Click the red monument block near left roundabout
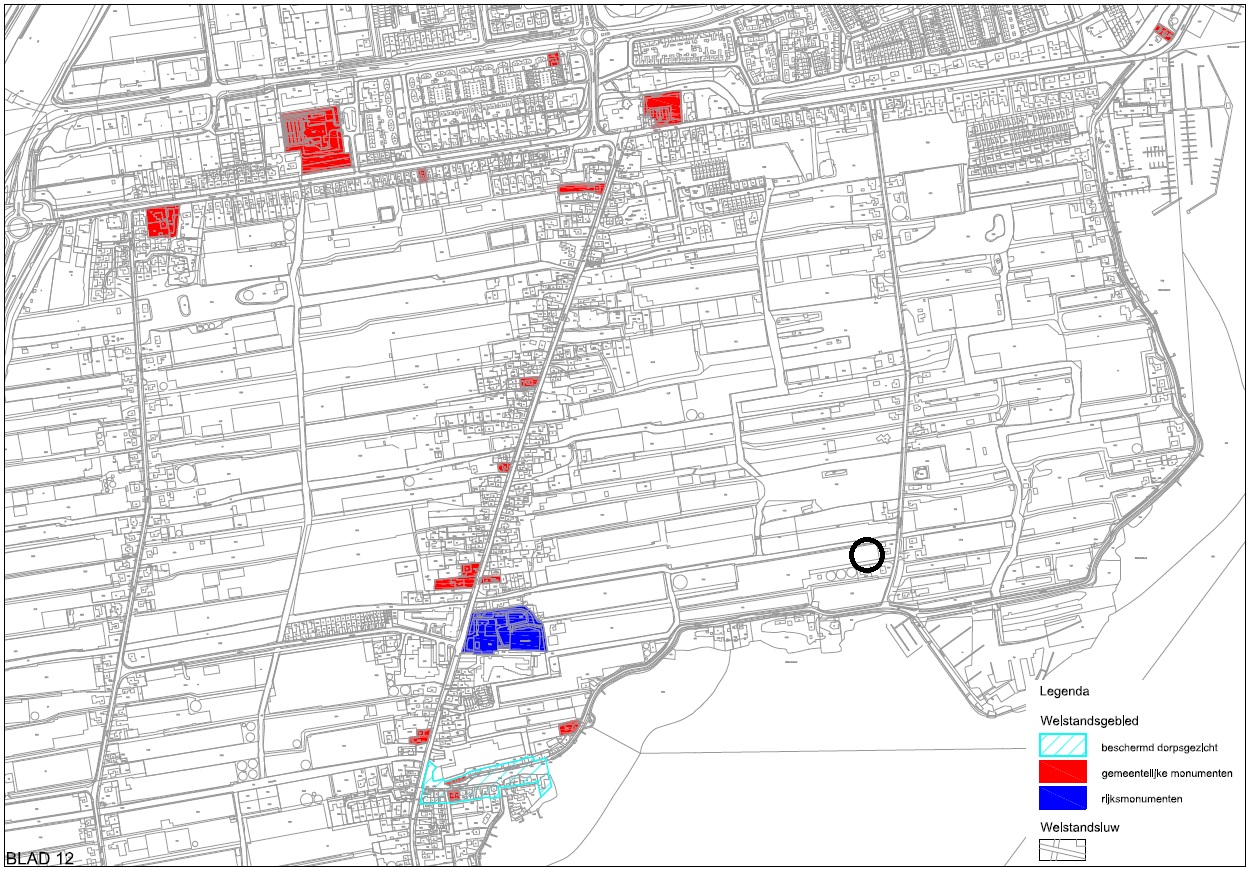 (x=162, y=221)
